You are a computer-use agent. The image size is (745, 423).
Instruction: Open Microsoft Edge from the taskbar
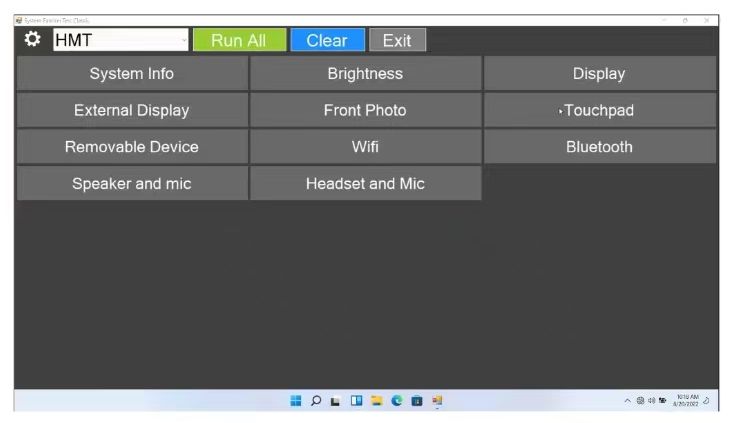click(396, 401)
